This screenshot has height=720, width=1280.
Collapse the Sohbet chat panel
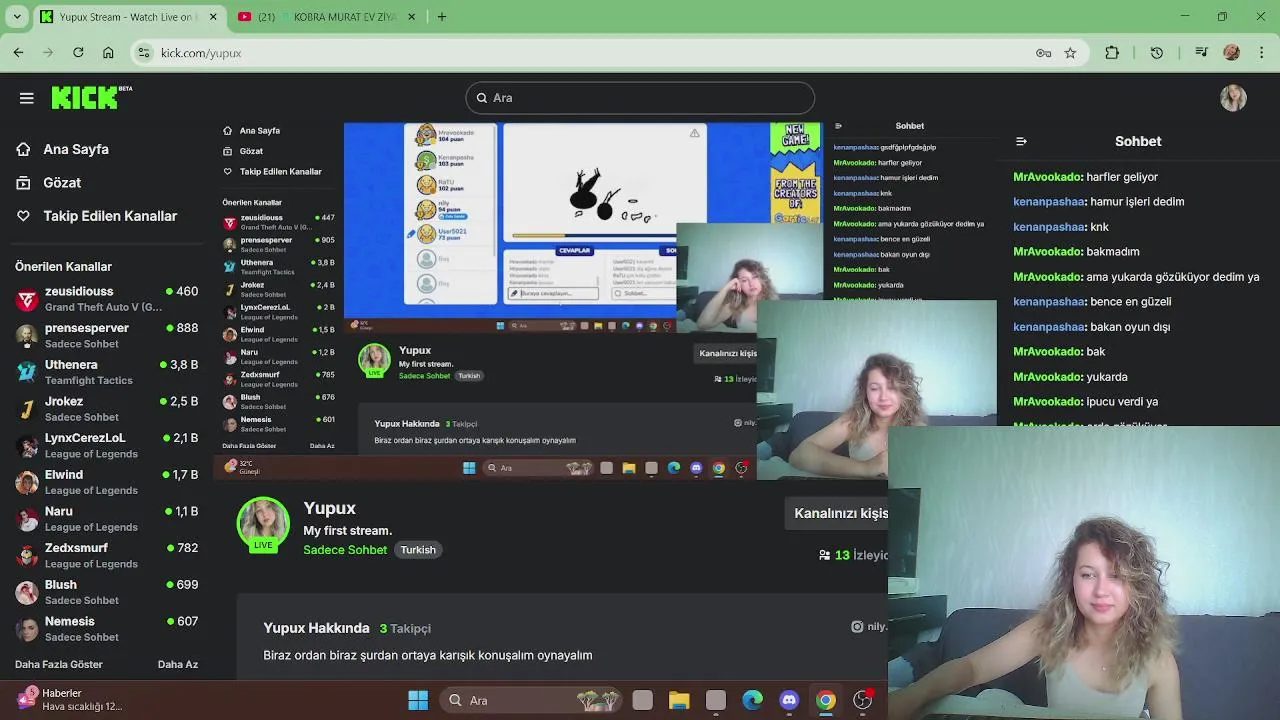1021,141
